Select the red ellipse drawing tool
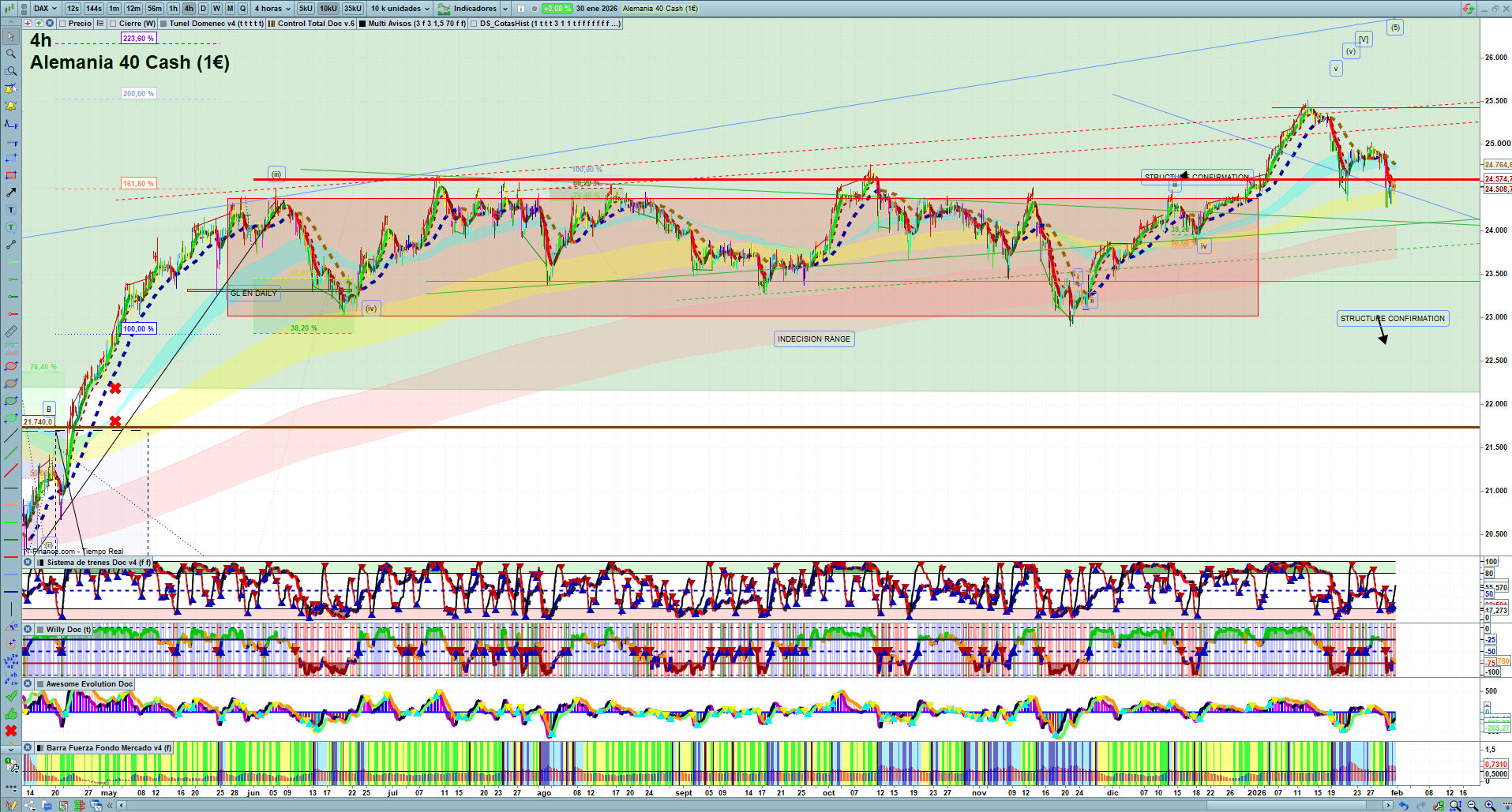This screenshot has width=1512, height=812. 11,366
